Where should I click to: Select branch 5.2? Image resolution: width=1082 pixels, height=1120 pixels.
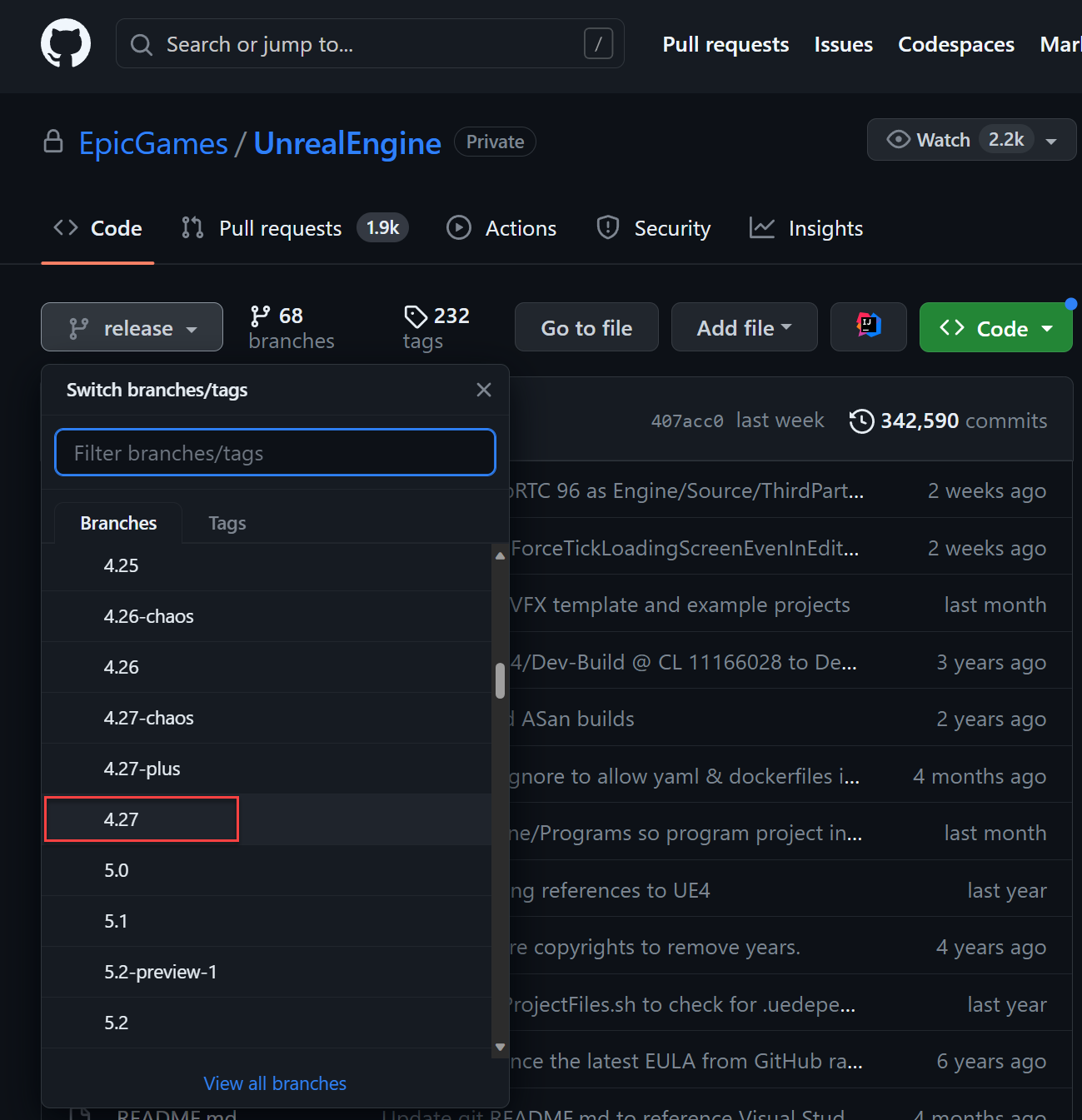click(x=267, y=1023)
